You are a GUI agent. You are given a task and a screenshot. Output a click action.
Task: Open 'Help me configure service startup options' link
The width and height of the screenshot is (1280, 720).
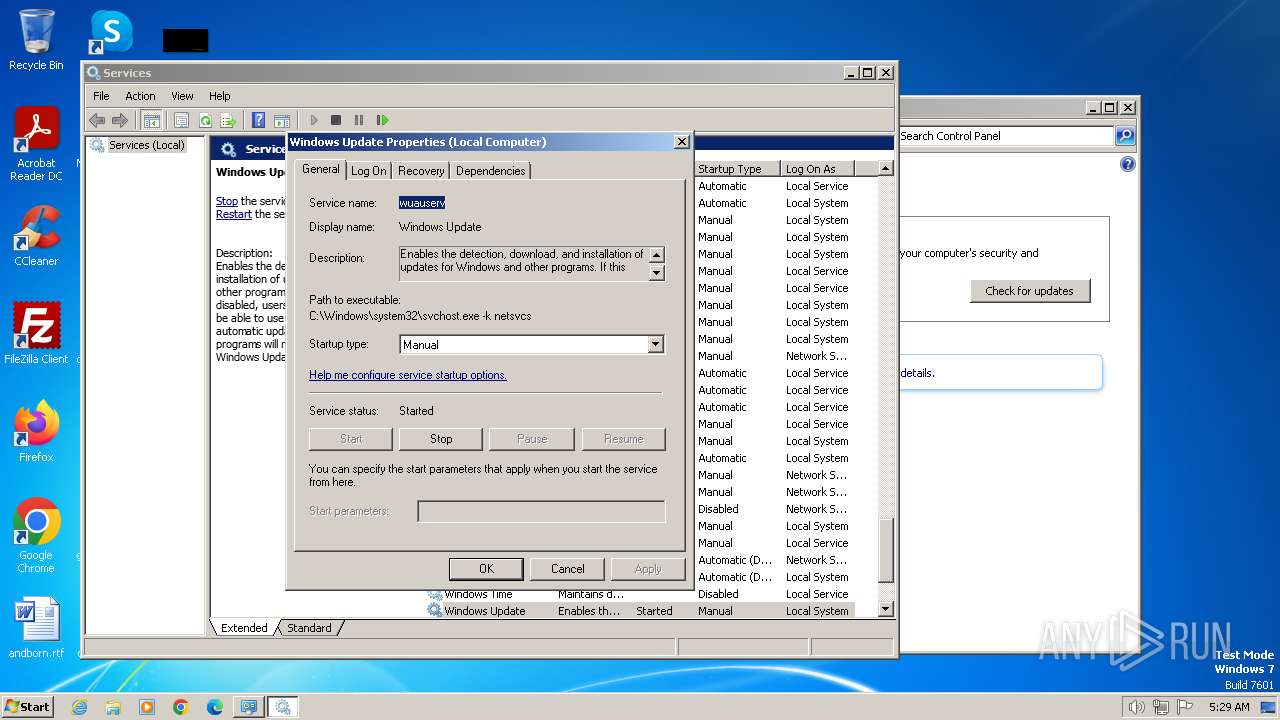(408, 375)
